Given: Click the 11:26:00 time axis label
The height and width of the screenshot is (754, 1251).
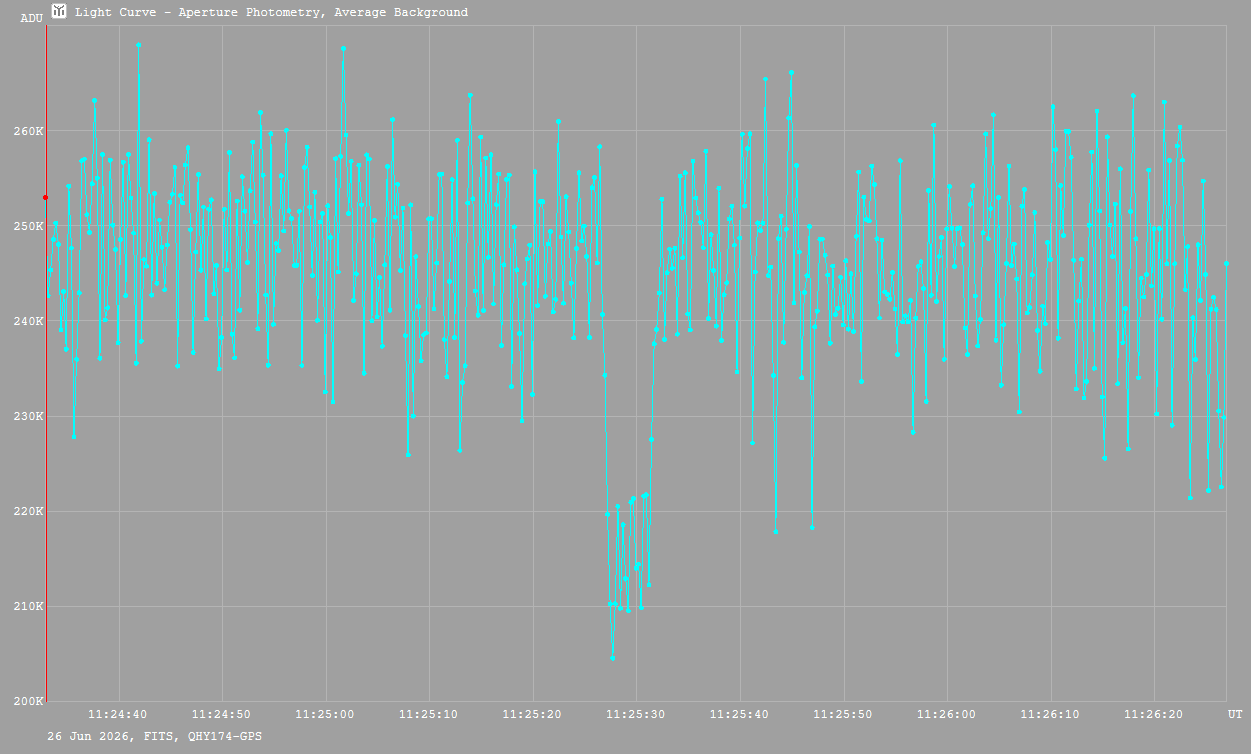Looking at the screenshot, I should pyautogui.click(x=946, y=714).
